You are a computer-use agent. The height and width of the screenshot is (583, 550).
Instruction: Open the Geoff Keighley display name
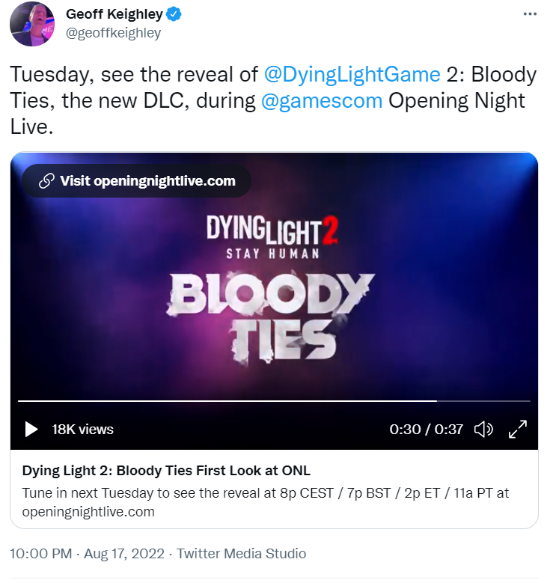114,14
